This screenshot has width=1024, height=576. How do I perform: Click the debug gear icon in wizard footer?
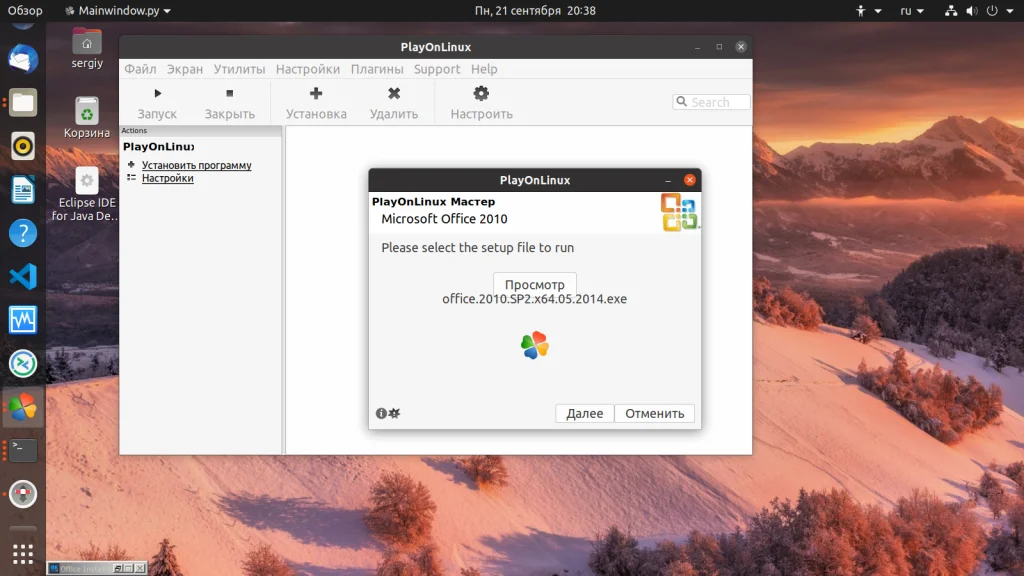(x=394, y=413)
